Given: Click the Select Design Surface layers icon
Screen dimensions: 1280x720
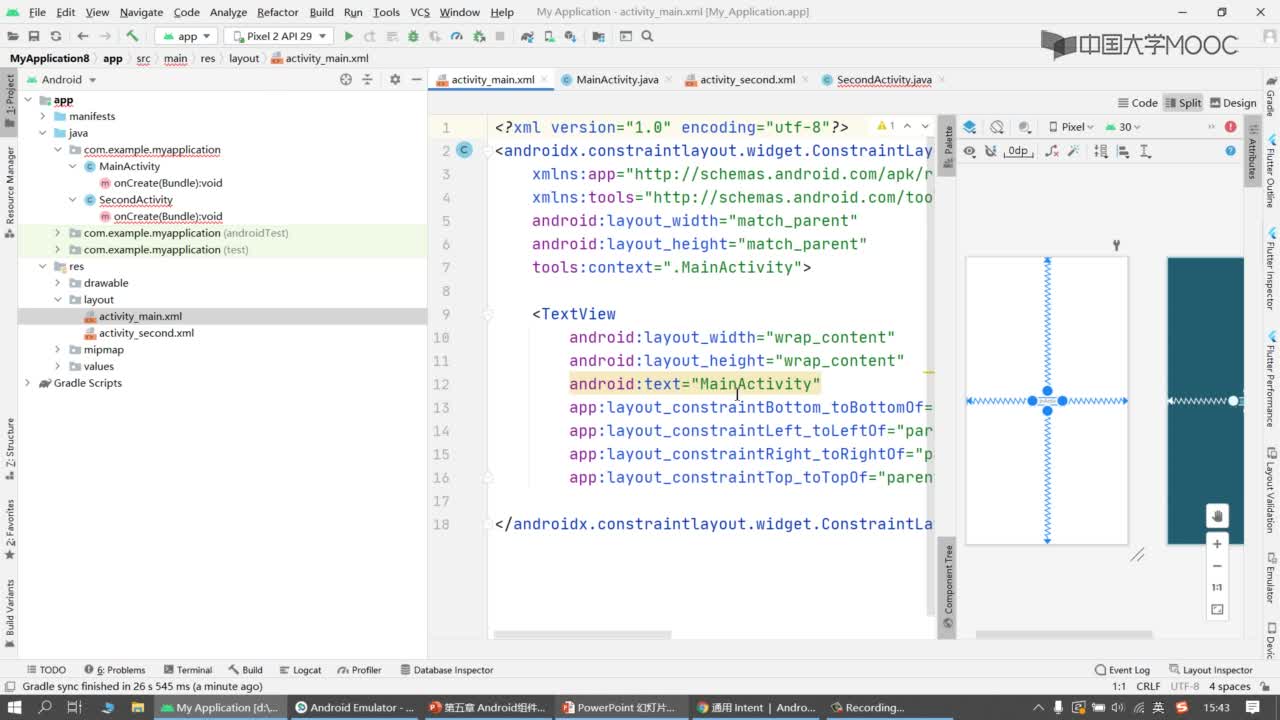Looking at the screenshot, I should [x=970, y=127].
